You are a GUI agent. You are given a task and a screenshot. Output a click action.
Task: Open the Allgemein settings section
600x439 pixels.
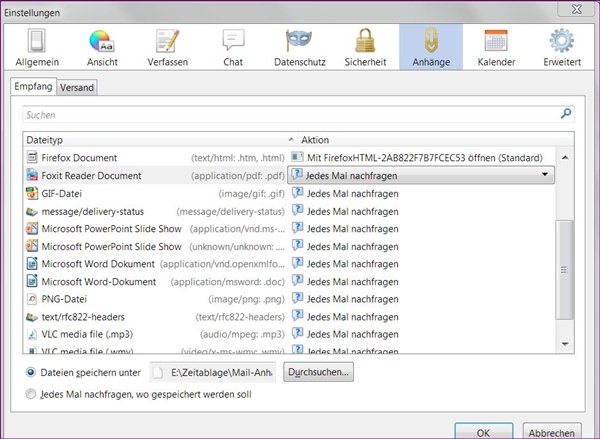[37, 47]
